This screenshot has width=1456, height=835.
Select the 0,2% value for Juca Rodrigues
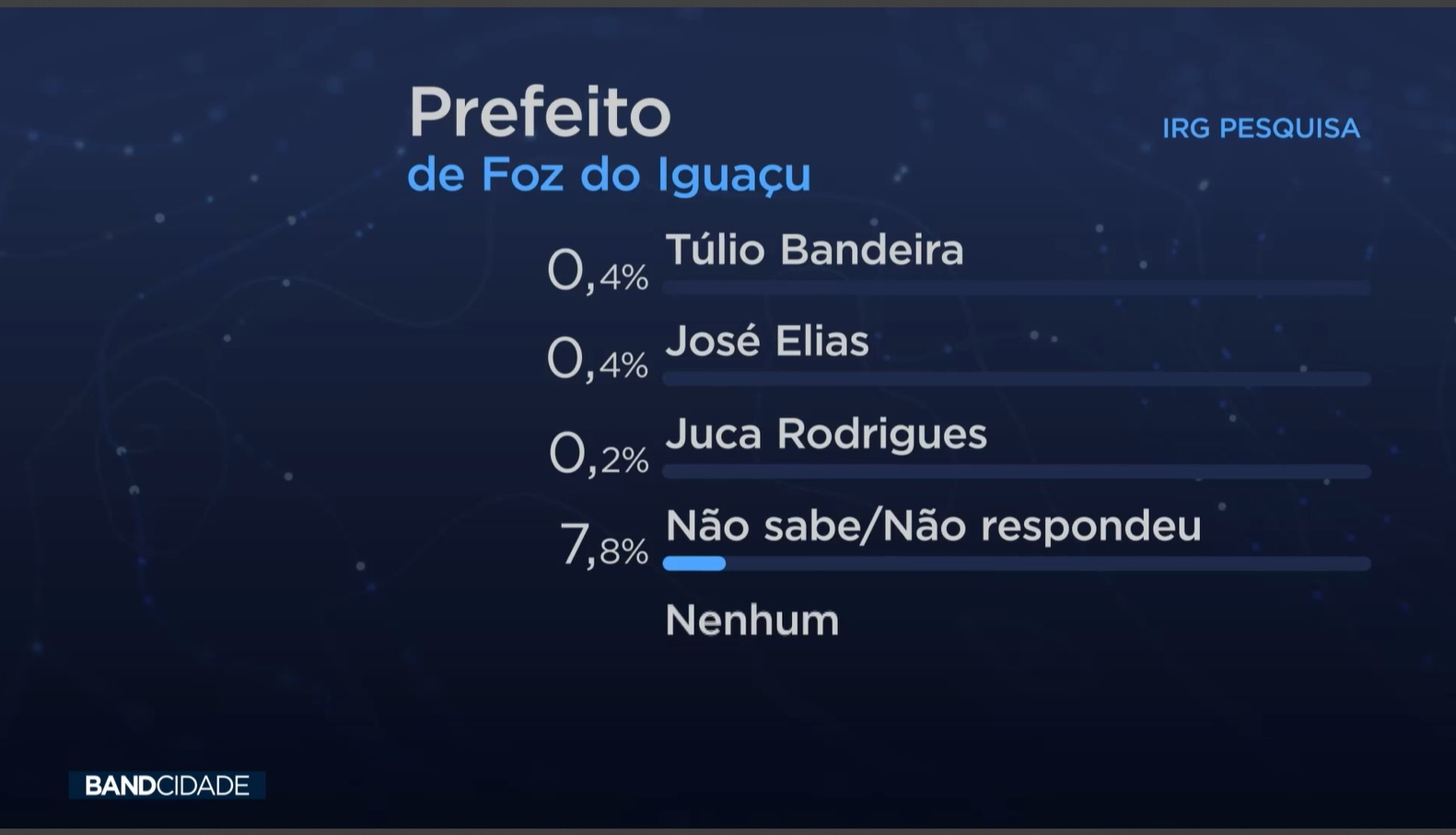[x=599, y=455]
